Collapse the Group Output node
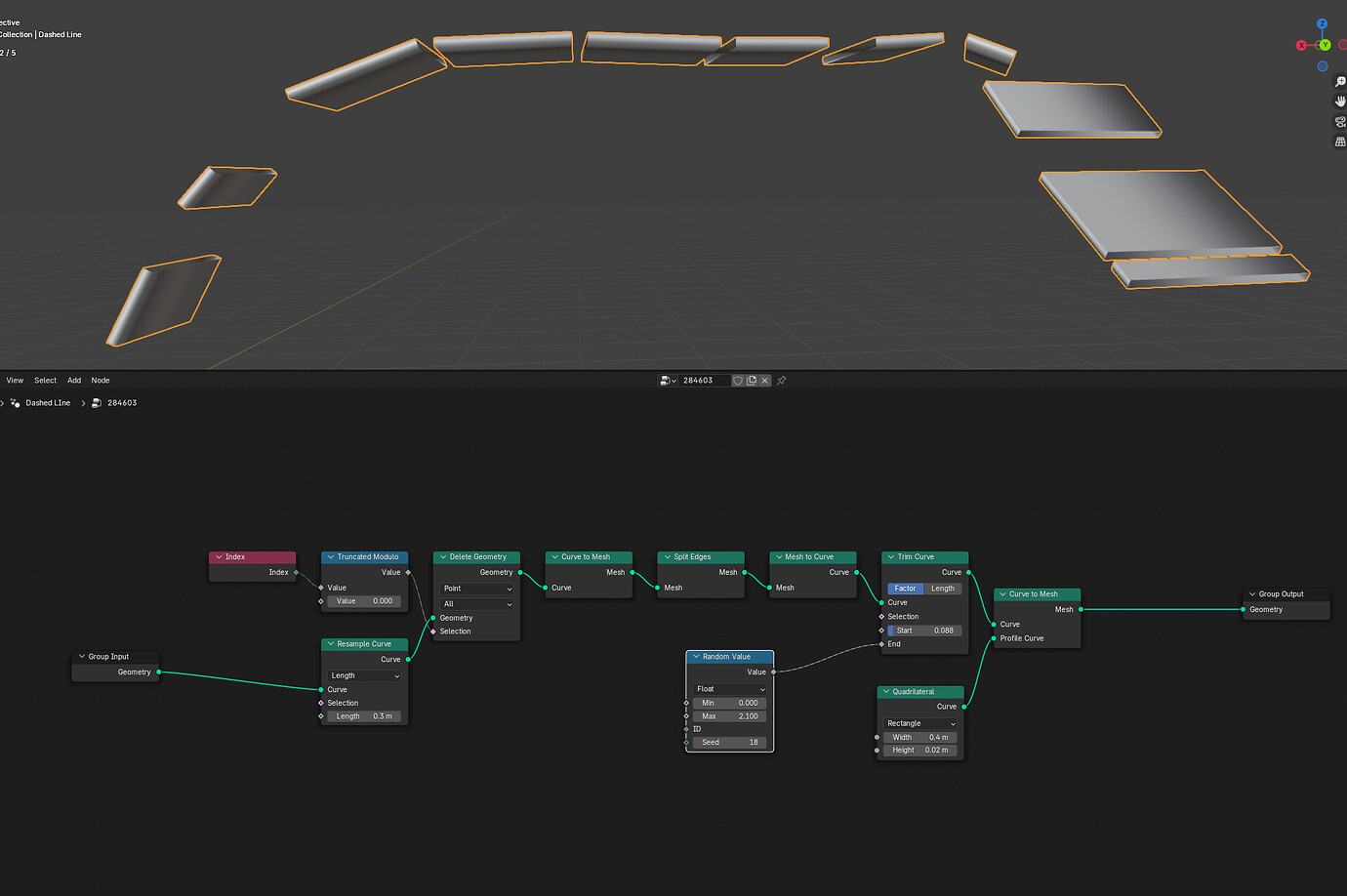The image size is (1347, 896). tap(1252, 594)
